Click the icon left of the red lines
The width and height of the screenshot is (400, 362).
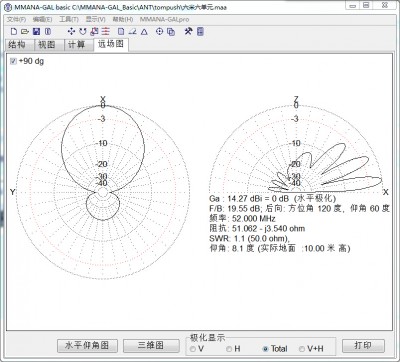pyautogui.click(x=95, y=32)
